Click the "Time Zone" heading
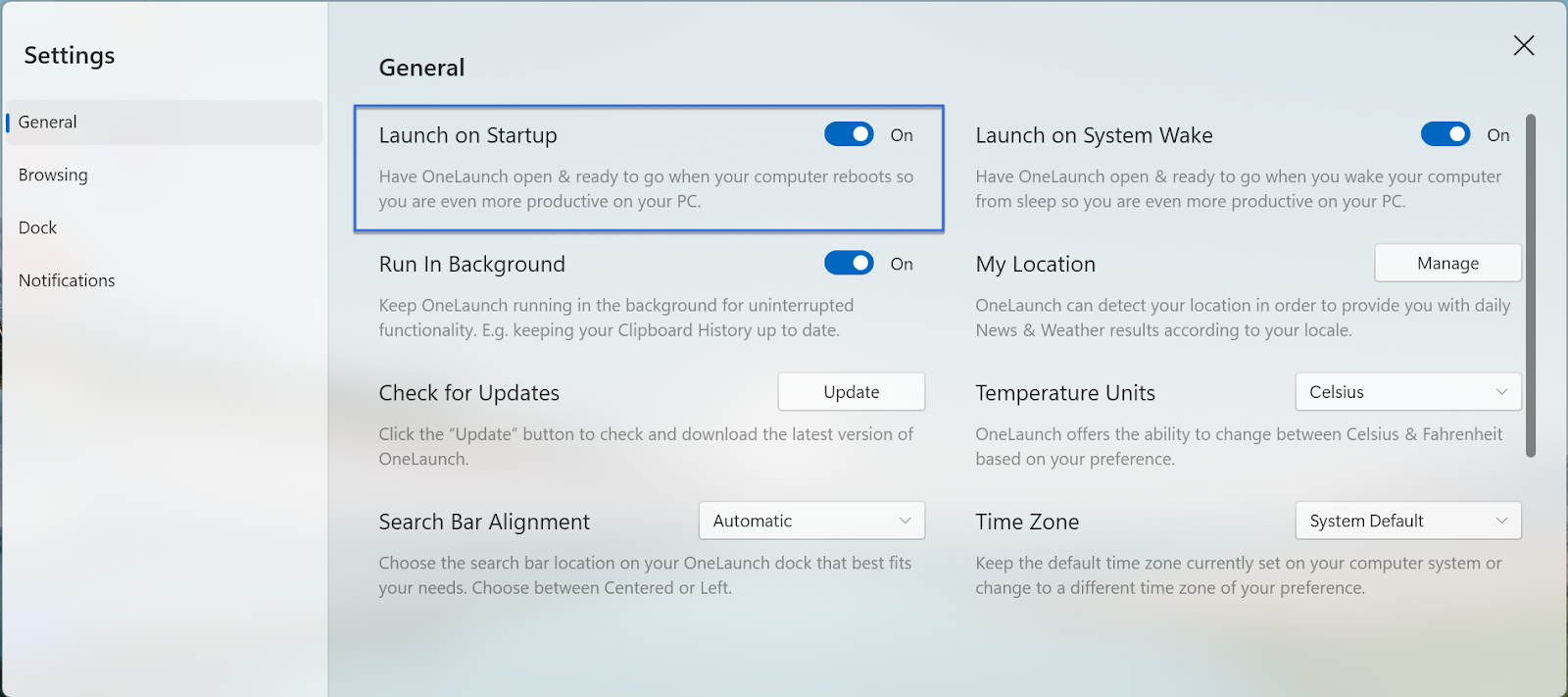 [1027, 522]
